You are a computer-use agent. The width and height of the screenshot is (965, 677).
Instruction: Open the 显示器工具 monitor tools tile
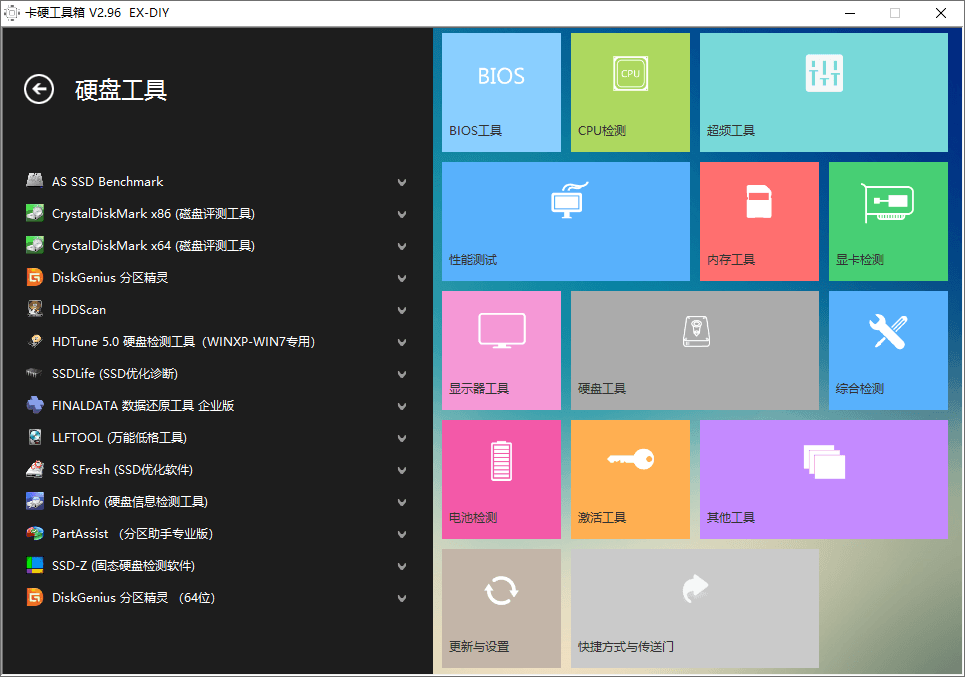coord(500,350)
